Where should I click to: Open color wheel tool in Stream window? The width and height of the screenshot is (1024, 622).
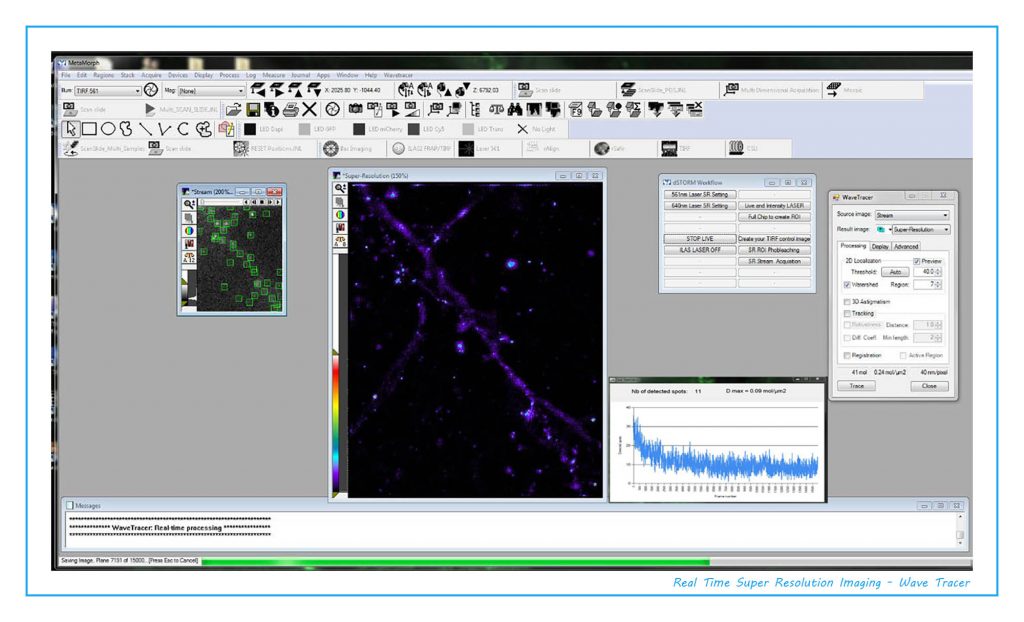(189, 230)
